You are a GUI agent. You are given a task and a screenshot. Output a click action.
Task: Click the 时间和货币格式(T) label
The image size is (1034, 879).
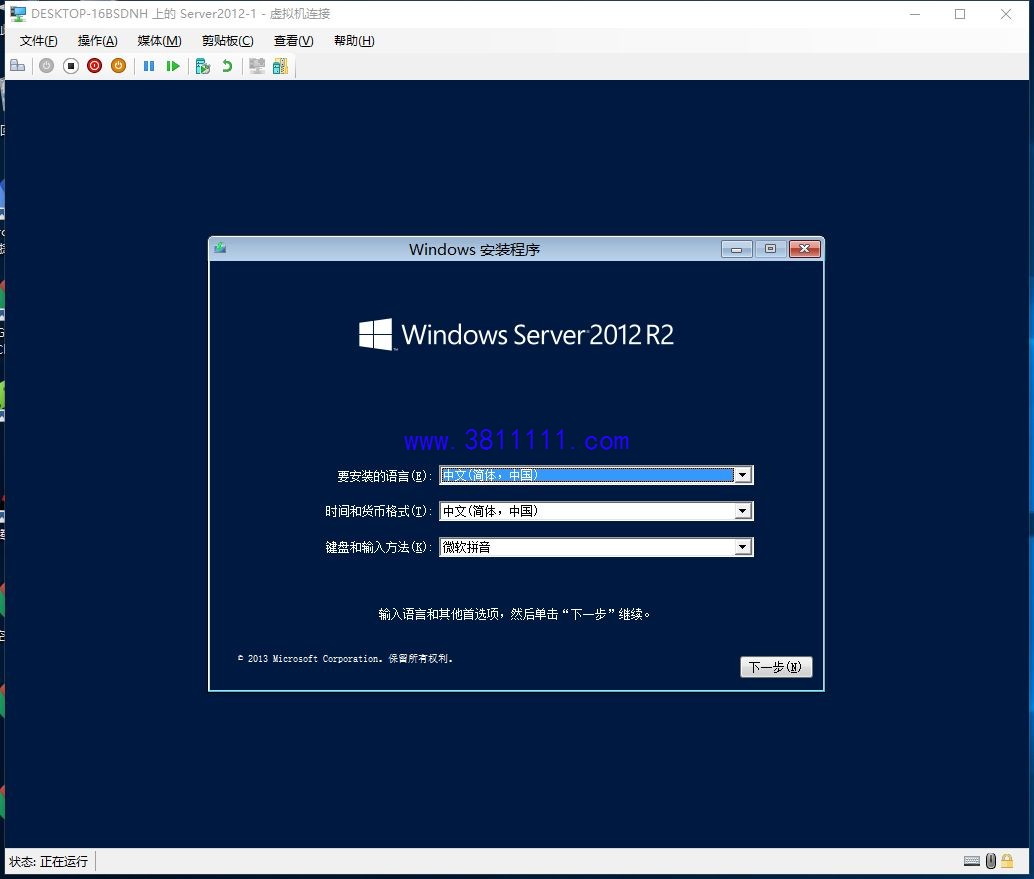(379, 511)
